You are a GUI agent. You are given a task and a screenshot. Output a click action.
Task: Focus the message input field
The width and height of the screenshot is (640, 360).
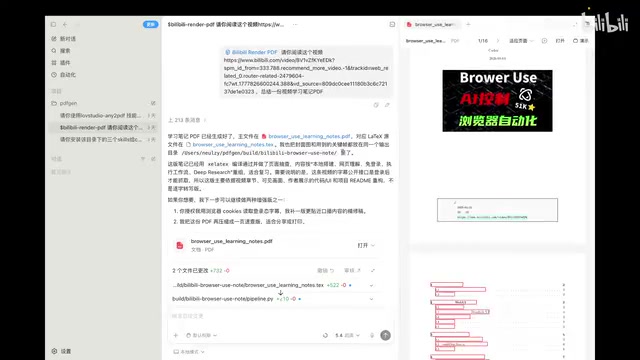pos(280,316)
